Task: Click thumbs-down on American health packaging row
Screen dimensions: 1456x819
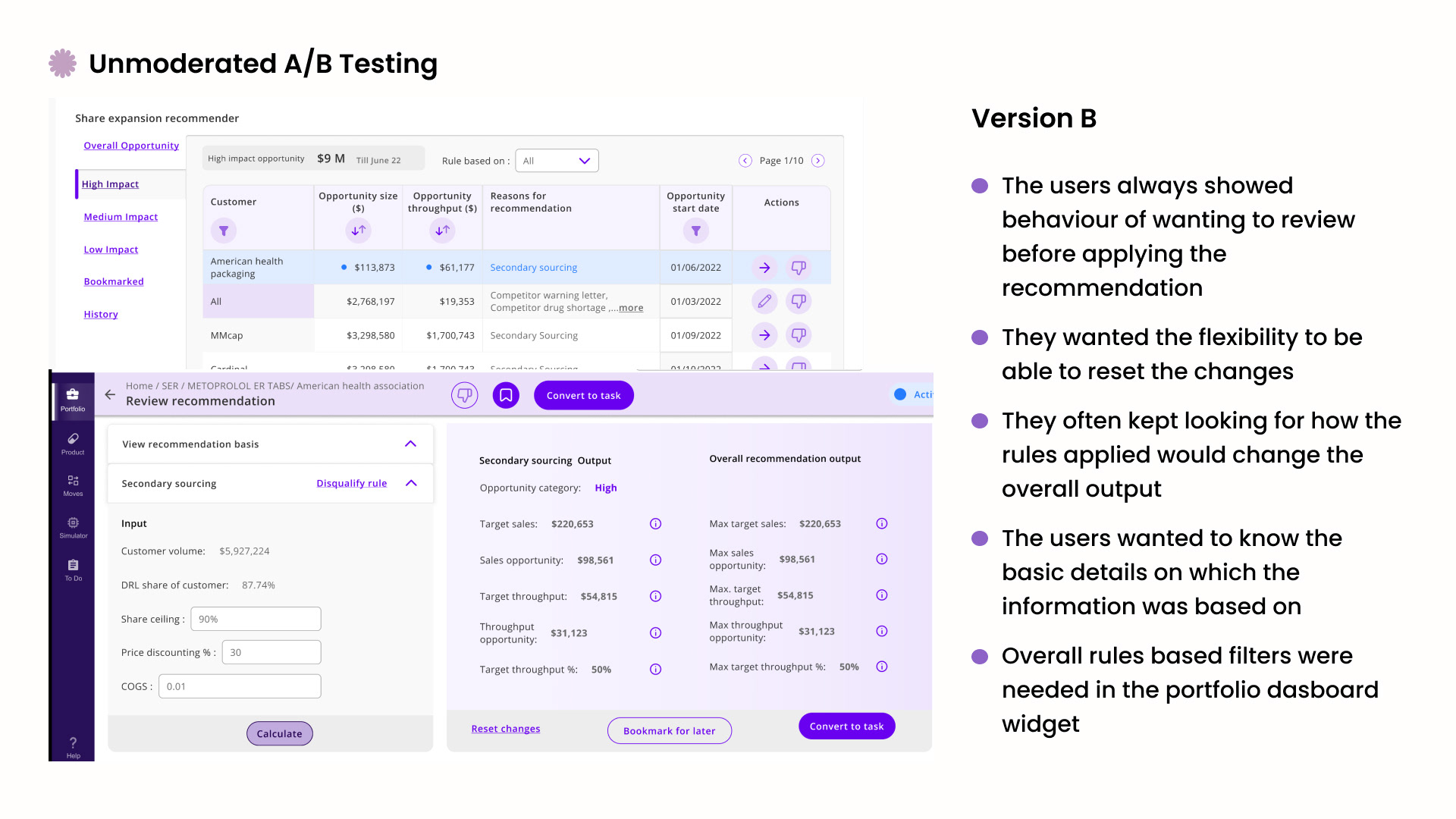Action: pos(799,268)
